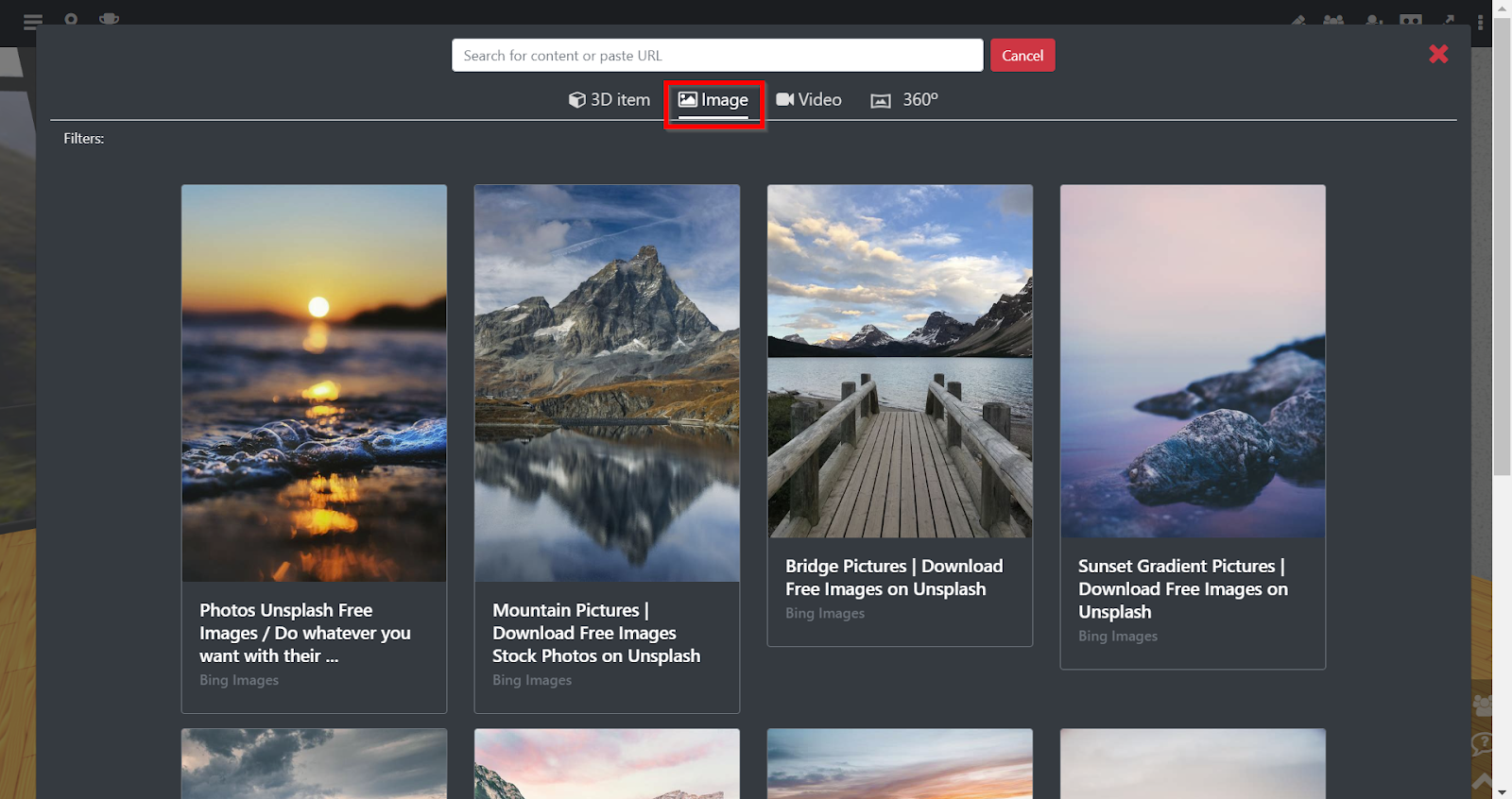Switch to the 3D item tab
1512x799 pixels.
[610, 100]
